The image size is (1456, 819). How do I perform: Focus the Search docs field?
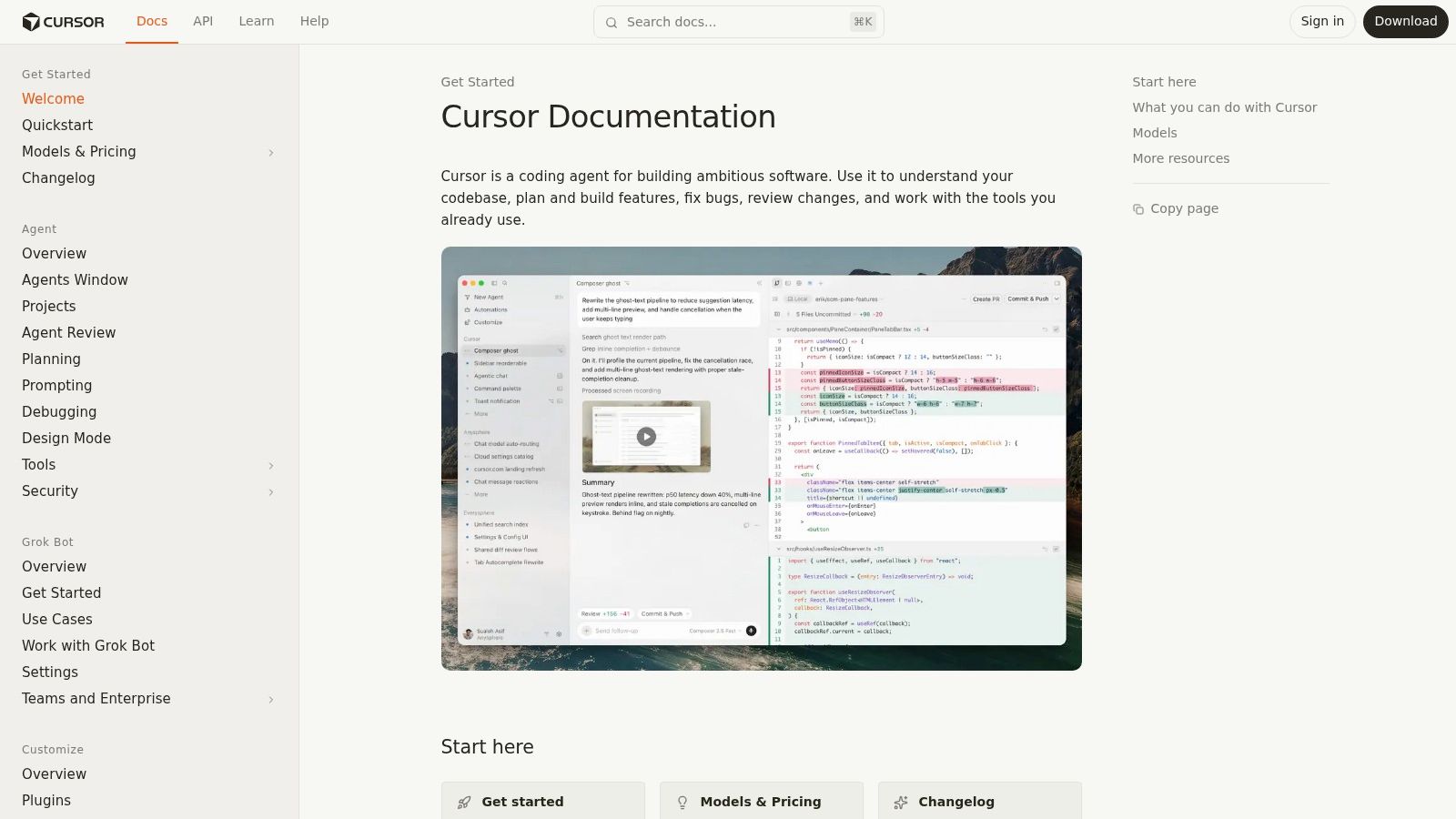pos(738,22)
